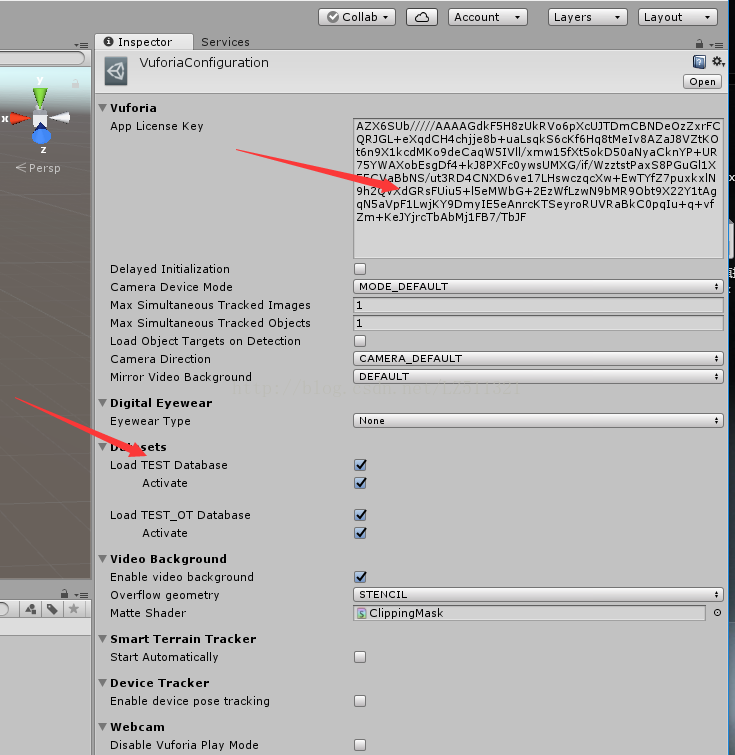Uncheck Activate under Load TEST Database
The image size is (735, 755).
[x=360, y=483]
